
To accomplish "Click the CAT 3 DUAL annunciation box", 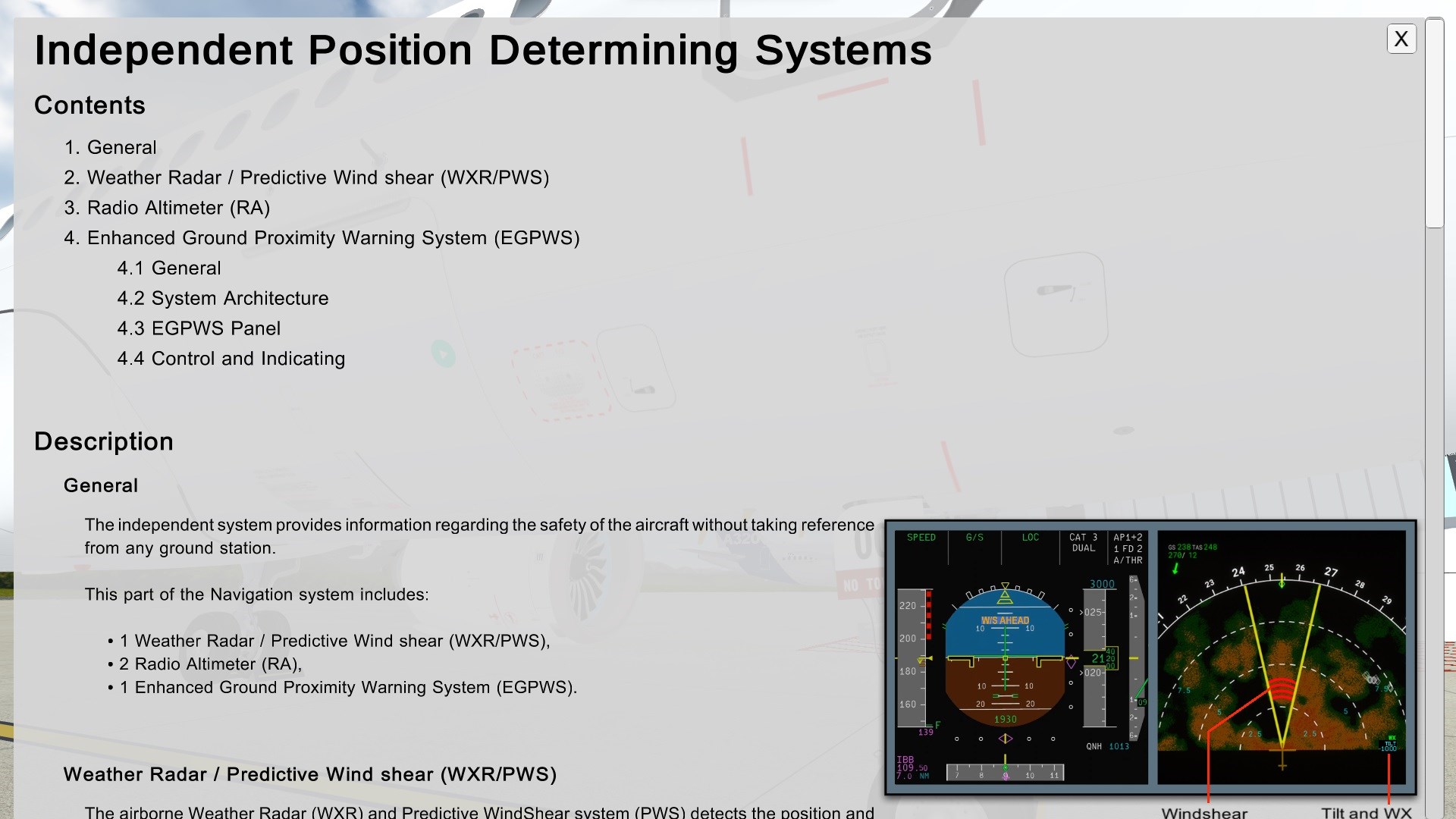I will coord(1085,542).
